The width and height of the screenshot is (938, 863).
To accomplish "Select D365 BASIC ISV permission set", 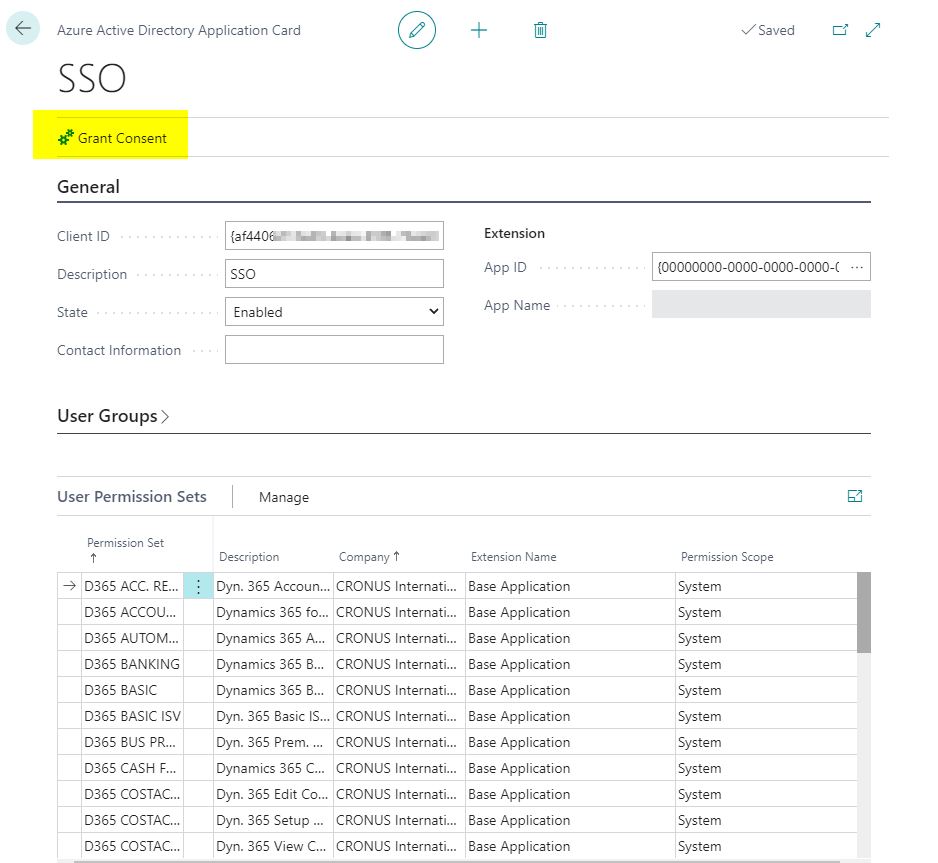I will [x=132, y=716].
